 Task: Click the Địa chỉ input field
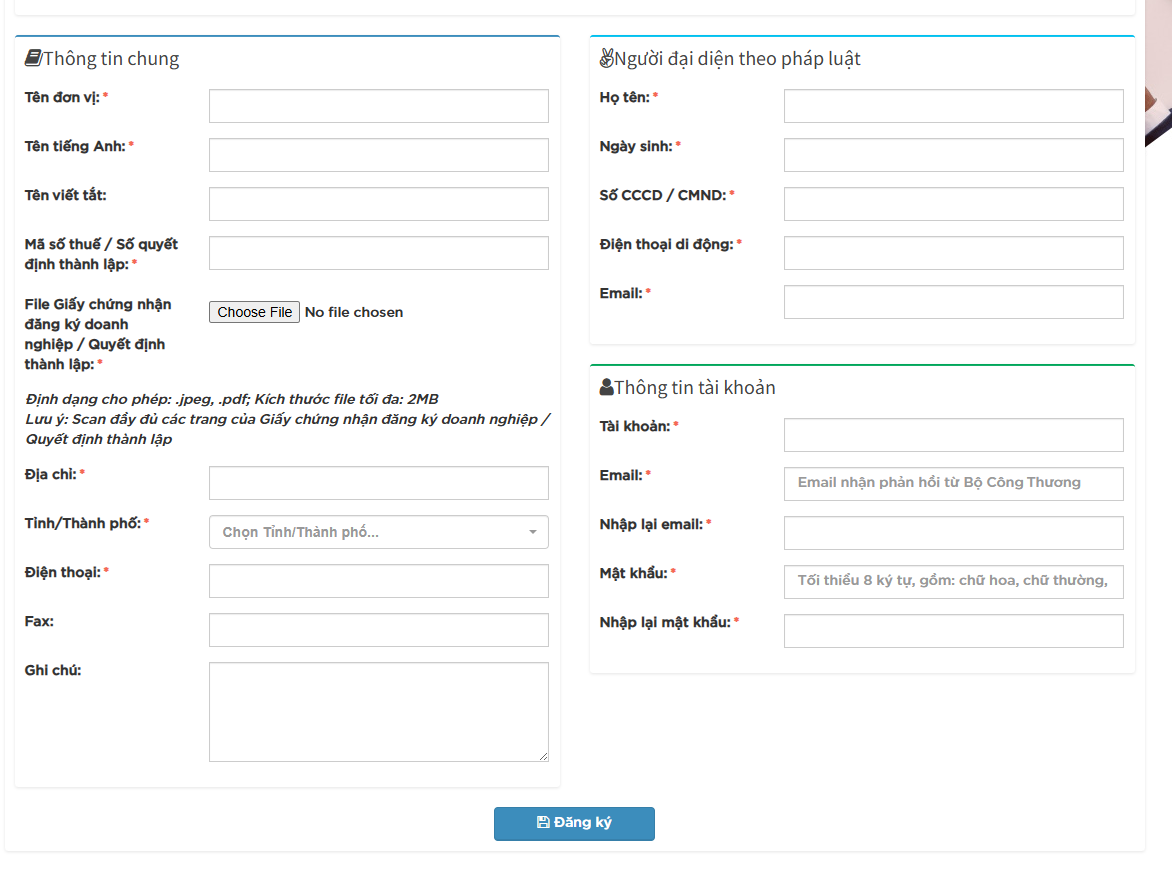[x=378, y=483]
